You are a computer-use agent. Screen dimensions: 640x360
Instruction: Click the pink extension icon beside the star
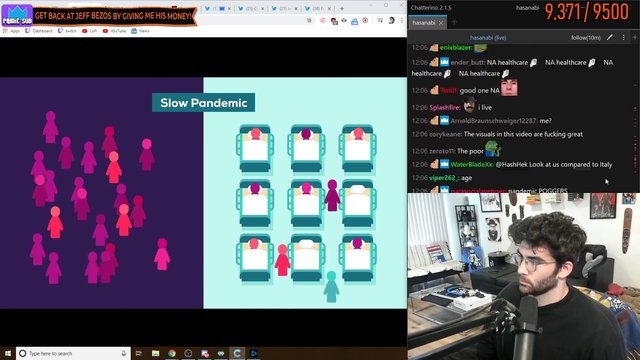[x=323, y=20]
